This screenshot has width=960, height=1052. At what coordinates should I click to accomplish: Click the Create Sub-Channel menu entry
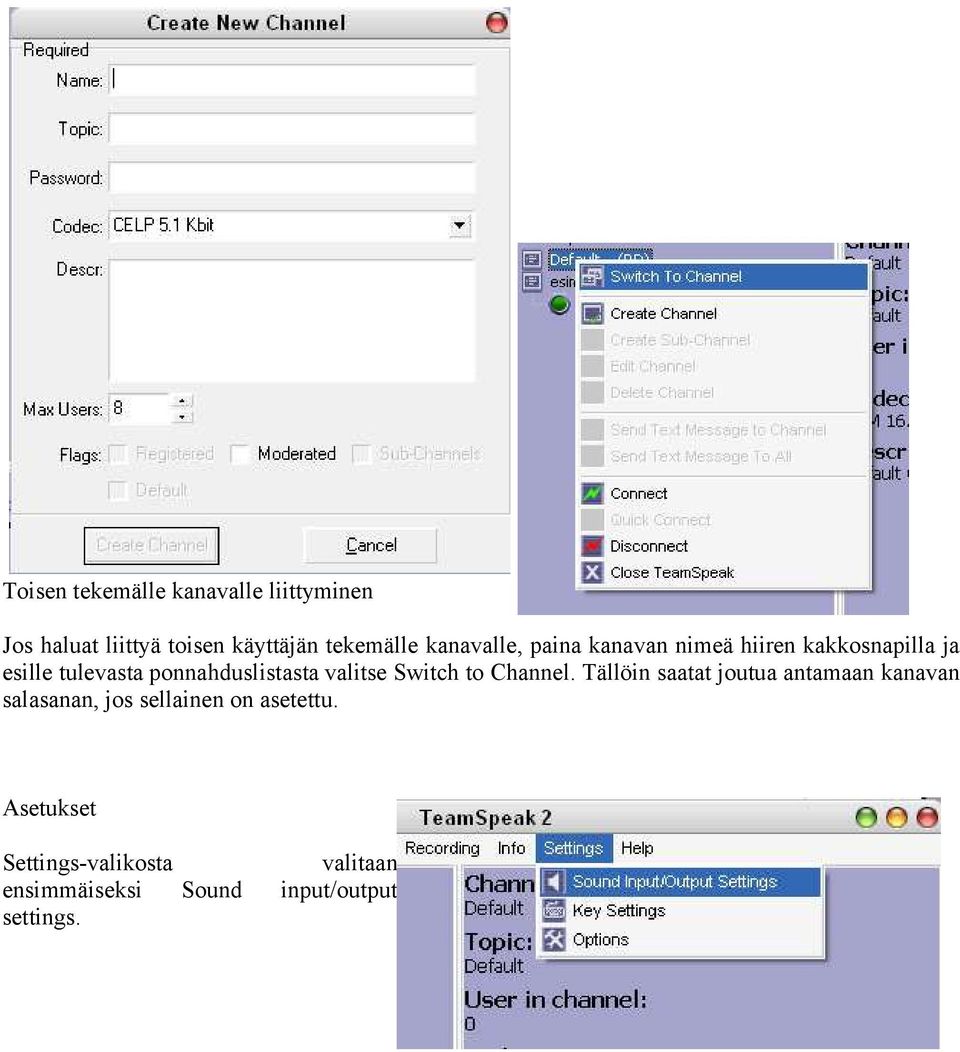click(723, 340)
